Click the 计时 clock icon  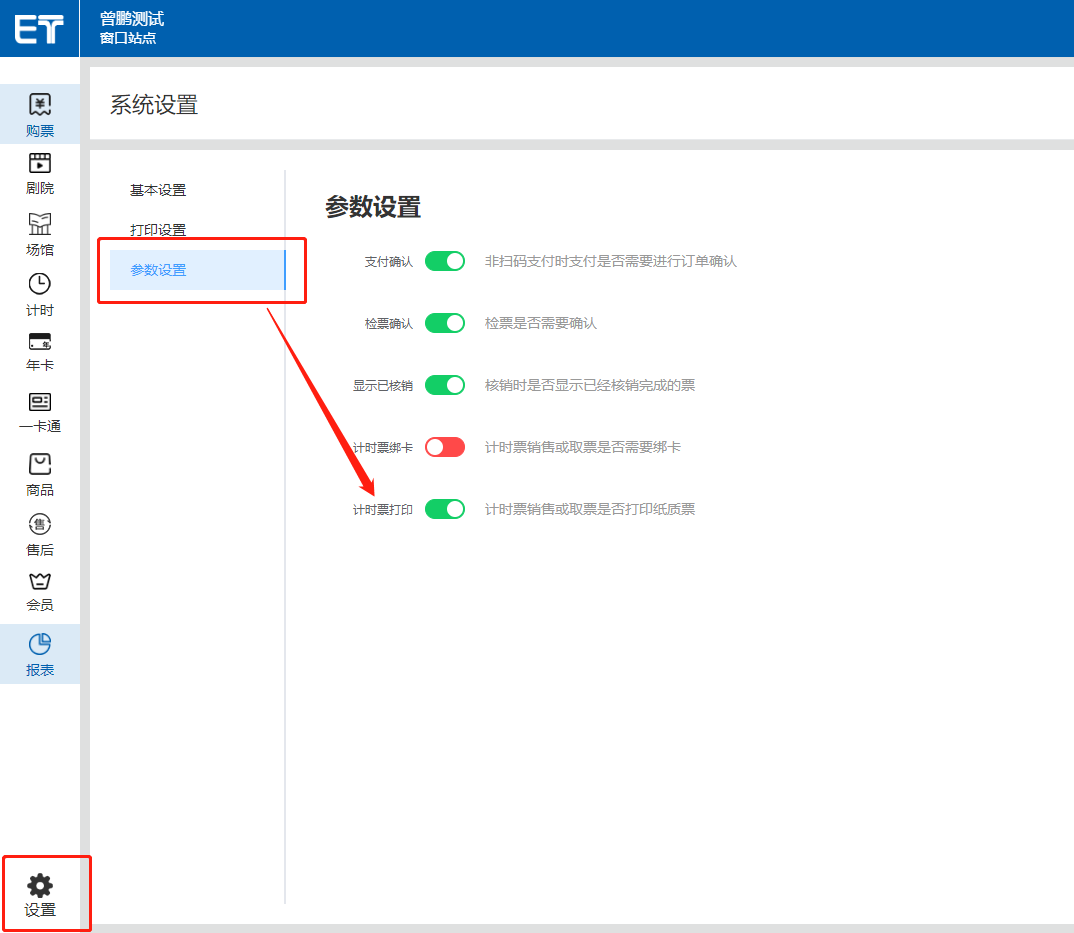40,284
